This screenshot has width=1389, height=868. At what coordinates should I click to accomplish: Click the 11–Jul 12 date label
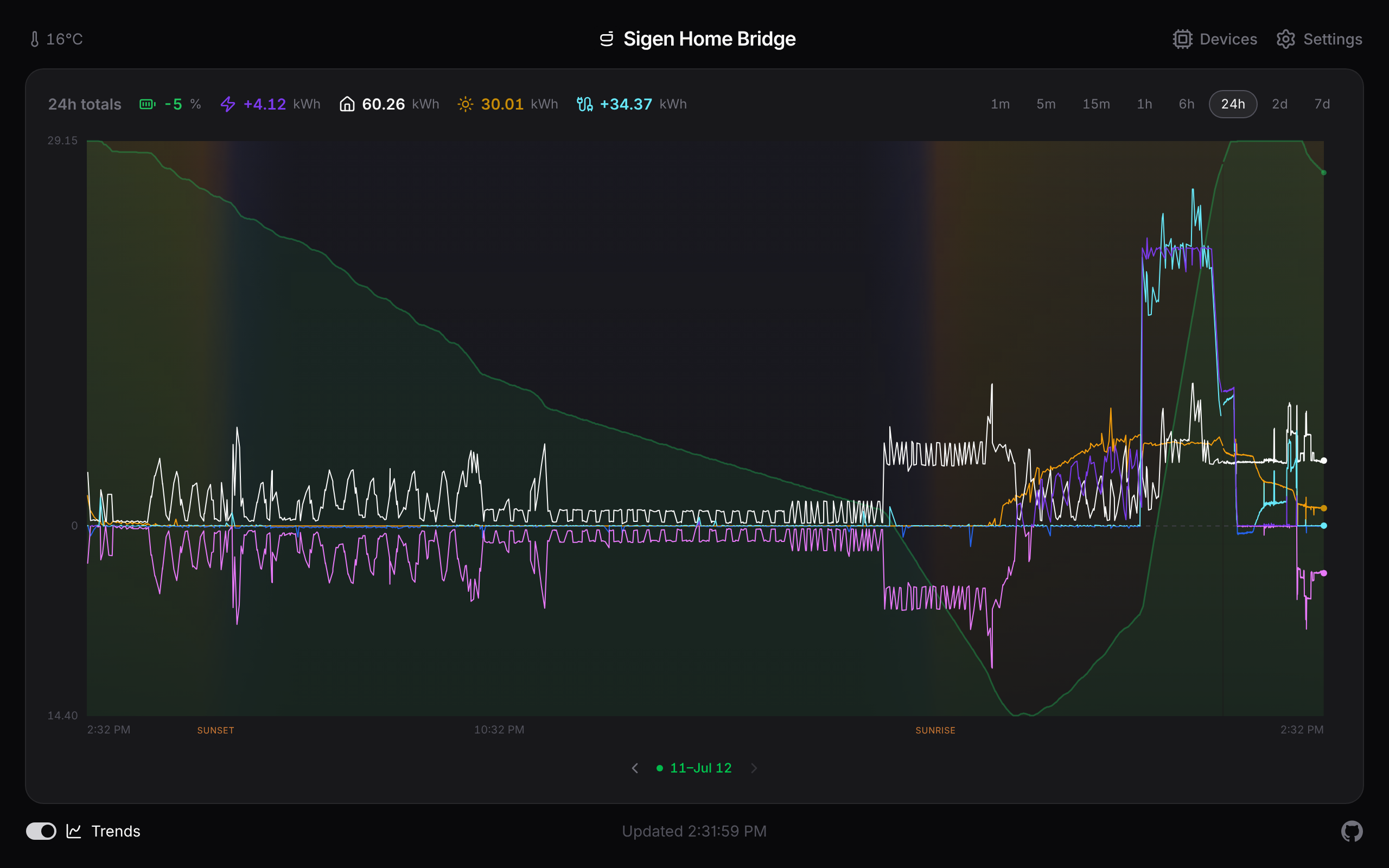pos(701,768)
